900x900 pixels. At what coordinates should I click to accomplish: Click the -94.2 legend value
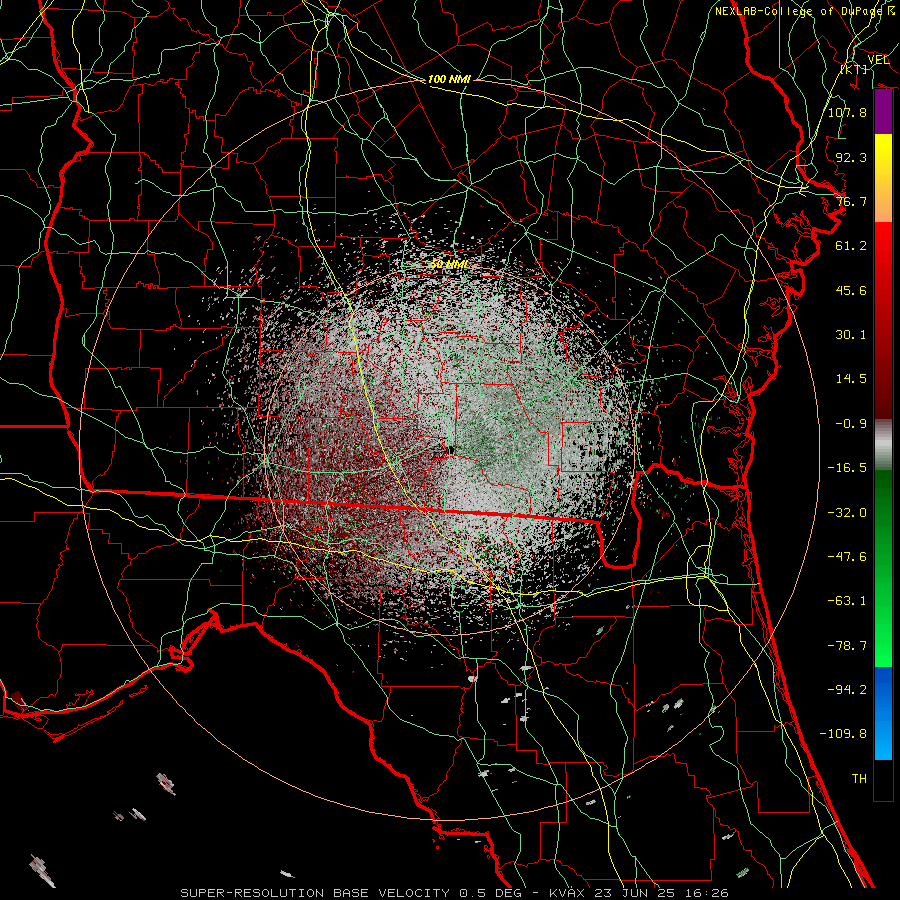848,689
